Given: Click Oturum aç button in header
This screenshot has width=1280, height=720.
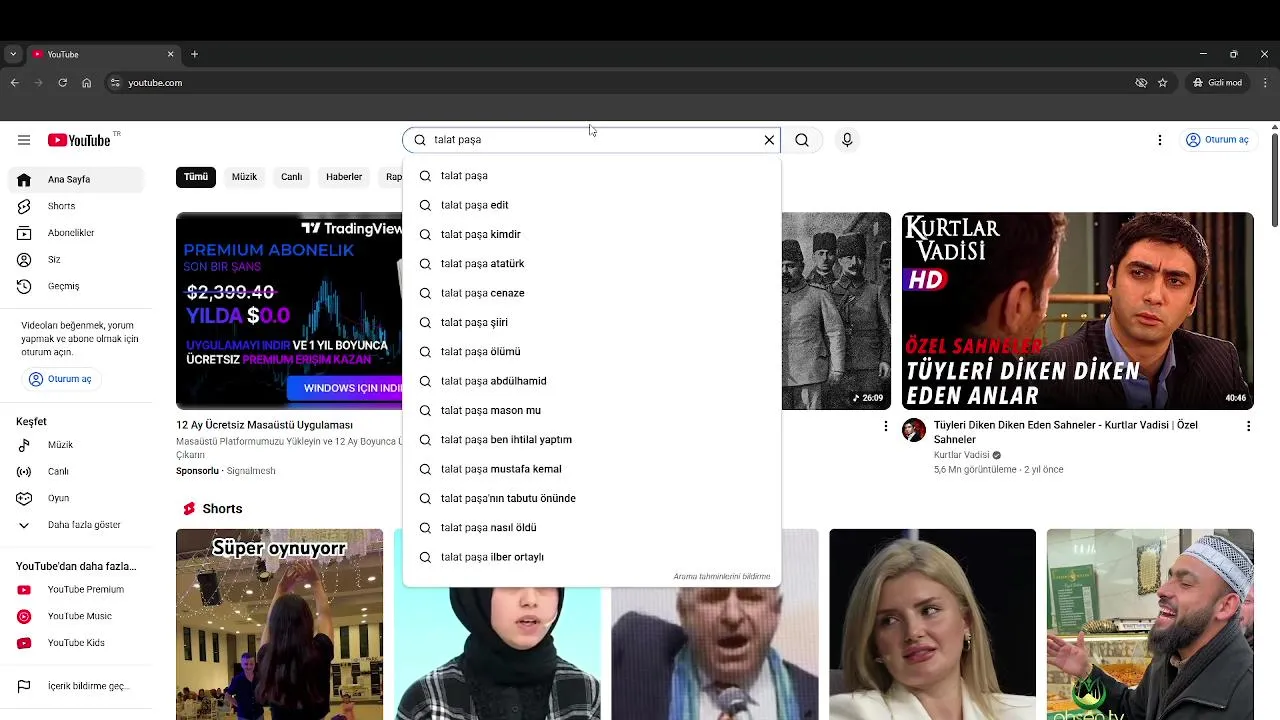Looking at the screenshot, I should (x=1217, y=140).
